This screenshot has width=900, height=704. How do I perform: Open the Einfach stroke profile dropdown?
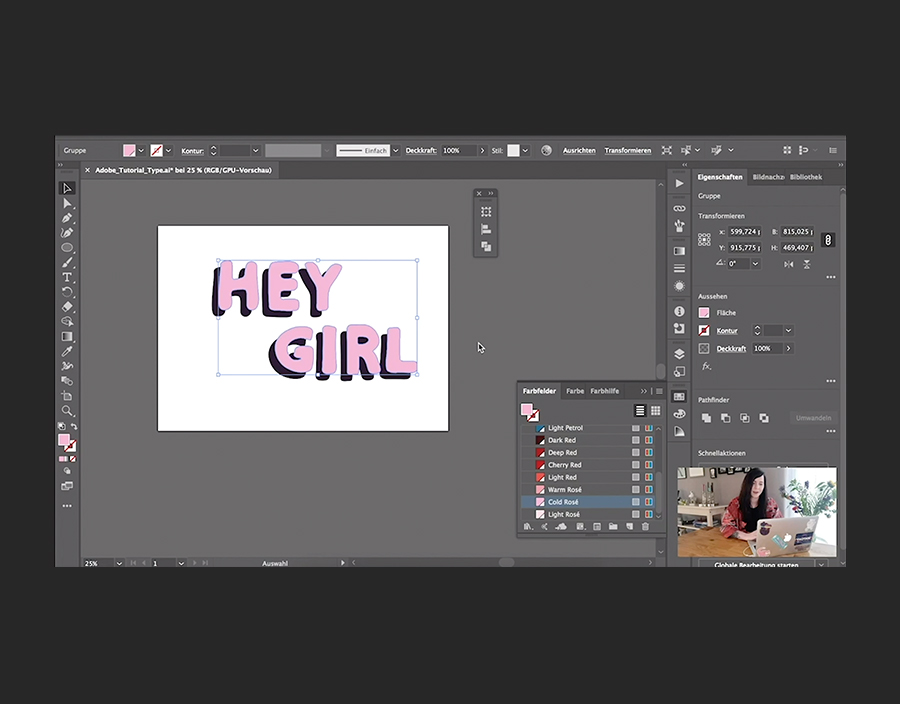[x=395, y=150]
